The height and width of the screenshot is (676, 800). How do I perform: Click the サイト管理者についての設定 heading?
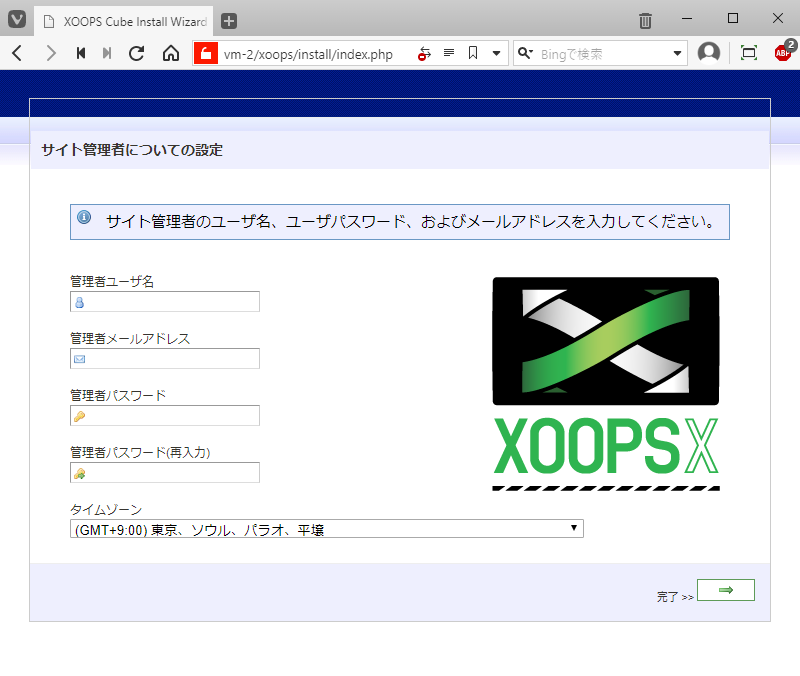tap(132, 150)
